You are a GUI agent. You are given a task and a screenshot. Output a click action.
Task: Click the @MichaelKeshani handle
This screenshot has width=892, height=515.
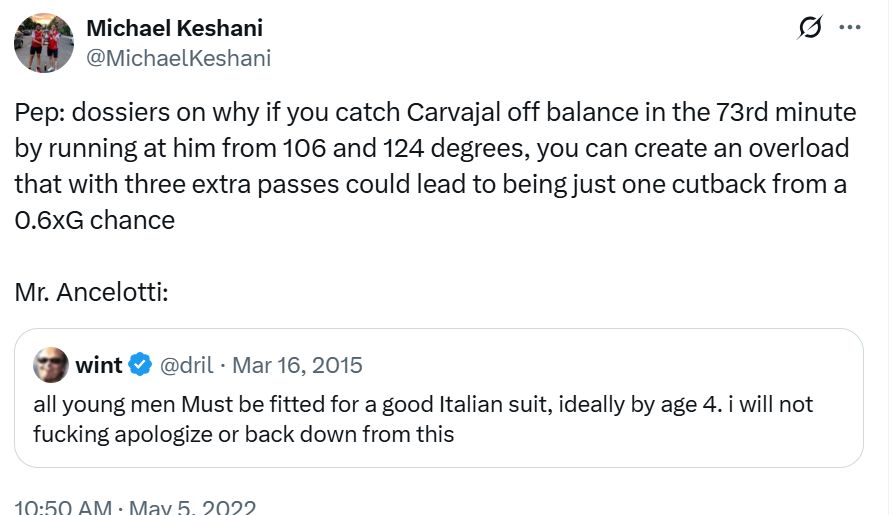178,58
